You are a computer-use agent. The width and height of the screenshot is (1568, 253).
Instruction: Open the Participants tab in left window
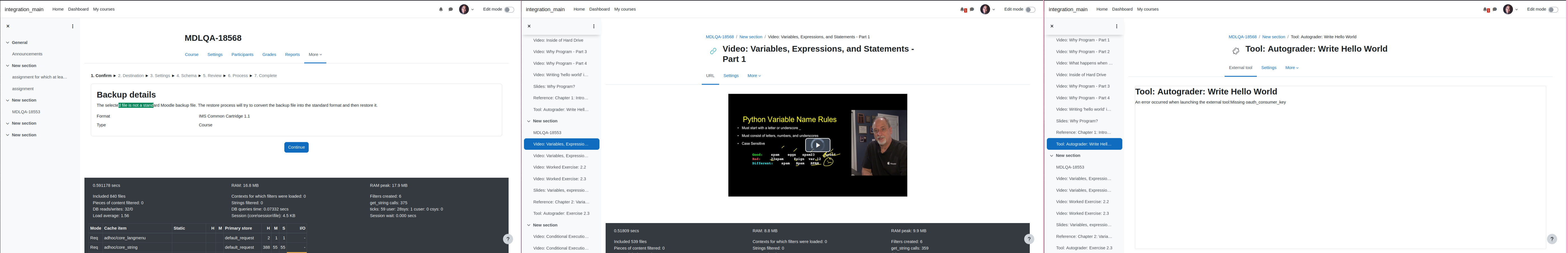pos(242,54)
